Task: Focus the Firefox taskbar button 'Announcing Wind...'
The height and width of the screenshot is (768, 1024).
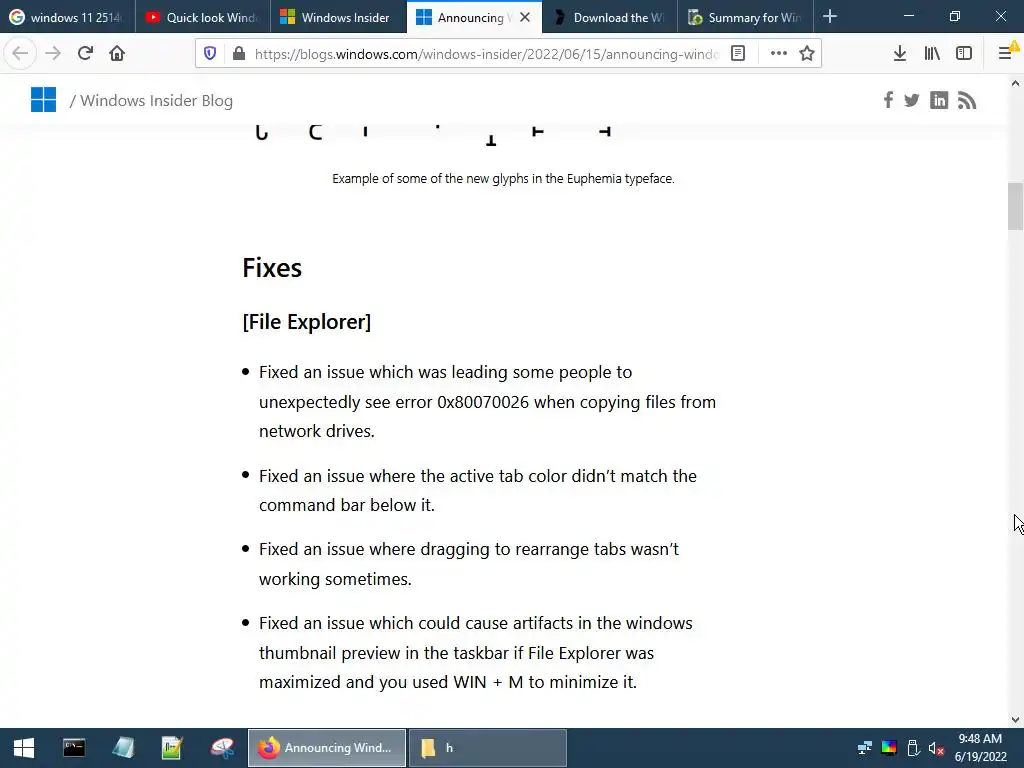Action: click(327, 748)
